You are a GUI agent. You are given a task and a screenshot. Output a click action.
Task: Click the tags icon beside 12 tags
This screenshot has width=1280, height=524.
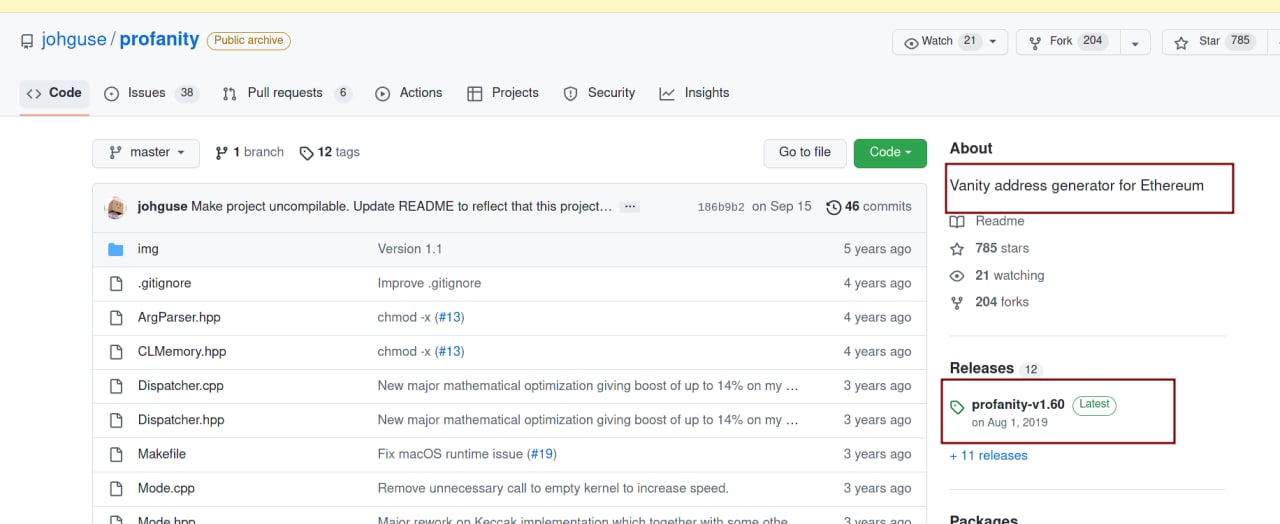click(x=306, y=153)
